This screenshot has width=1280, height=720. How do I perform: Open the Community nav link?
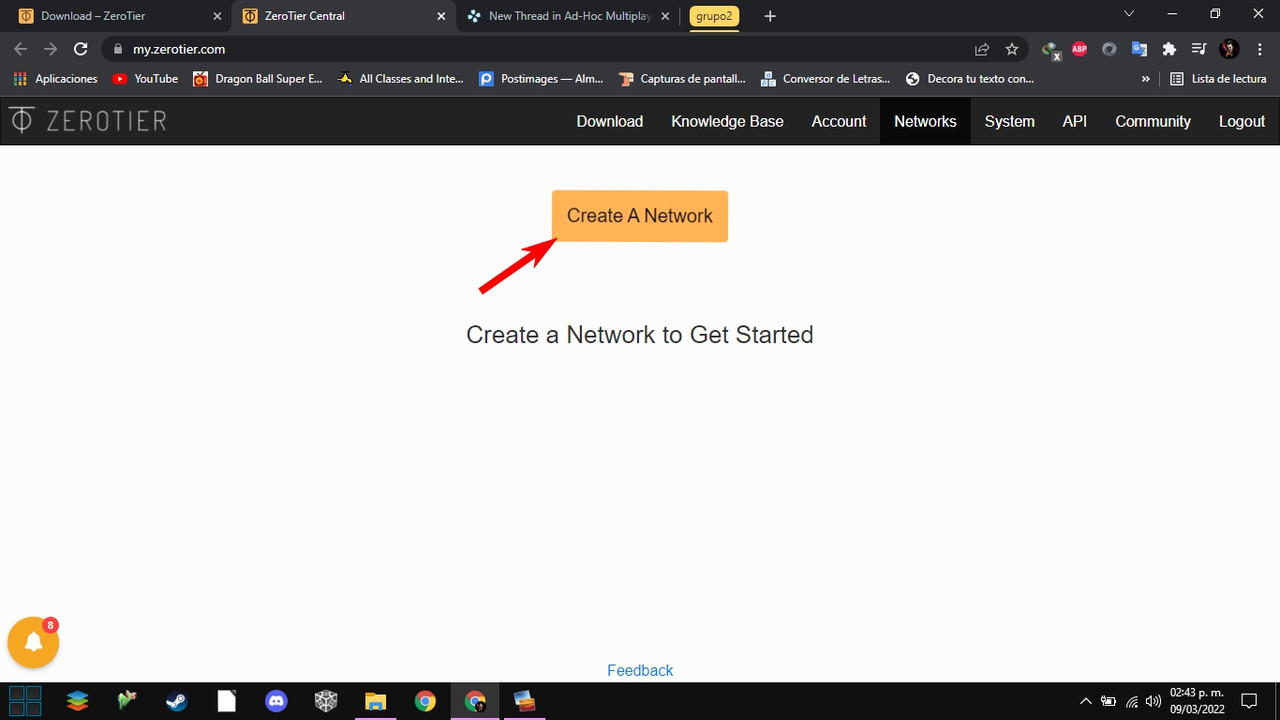pyautogui.click(x=1153, y=121)
